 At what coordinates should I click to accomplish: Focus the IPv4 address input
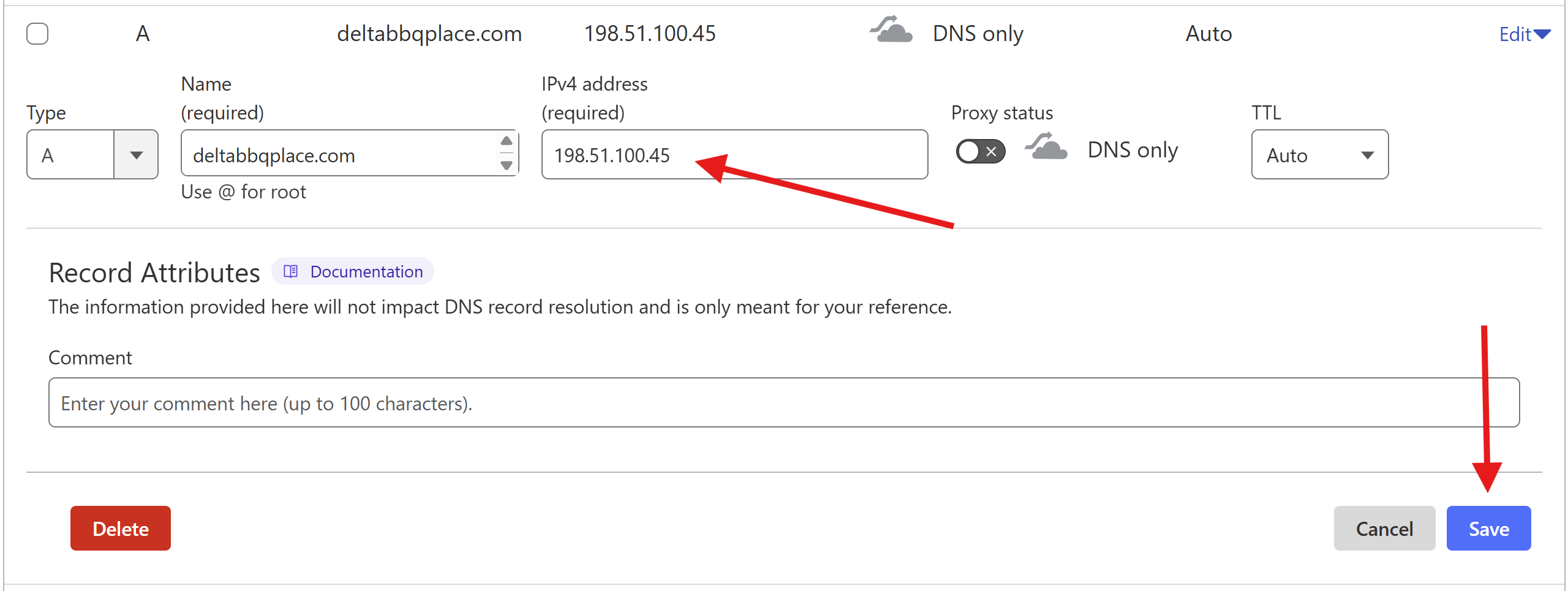(734, 155)
